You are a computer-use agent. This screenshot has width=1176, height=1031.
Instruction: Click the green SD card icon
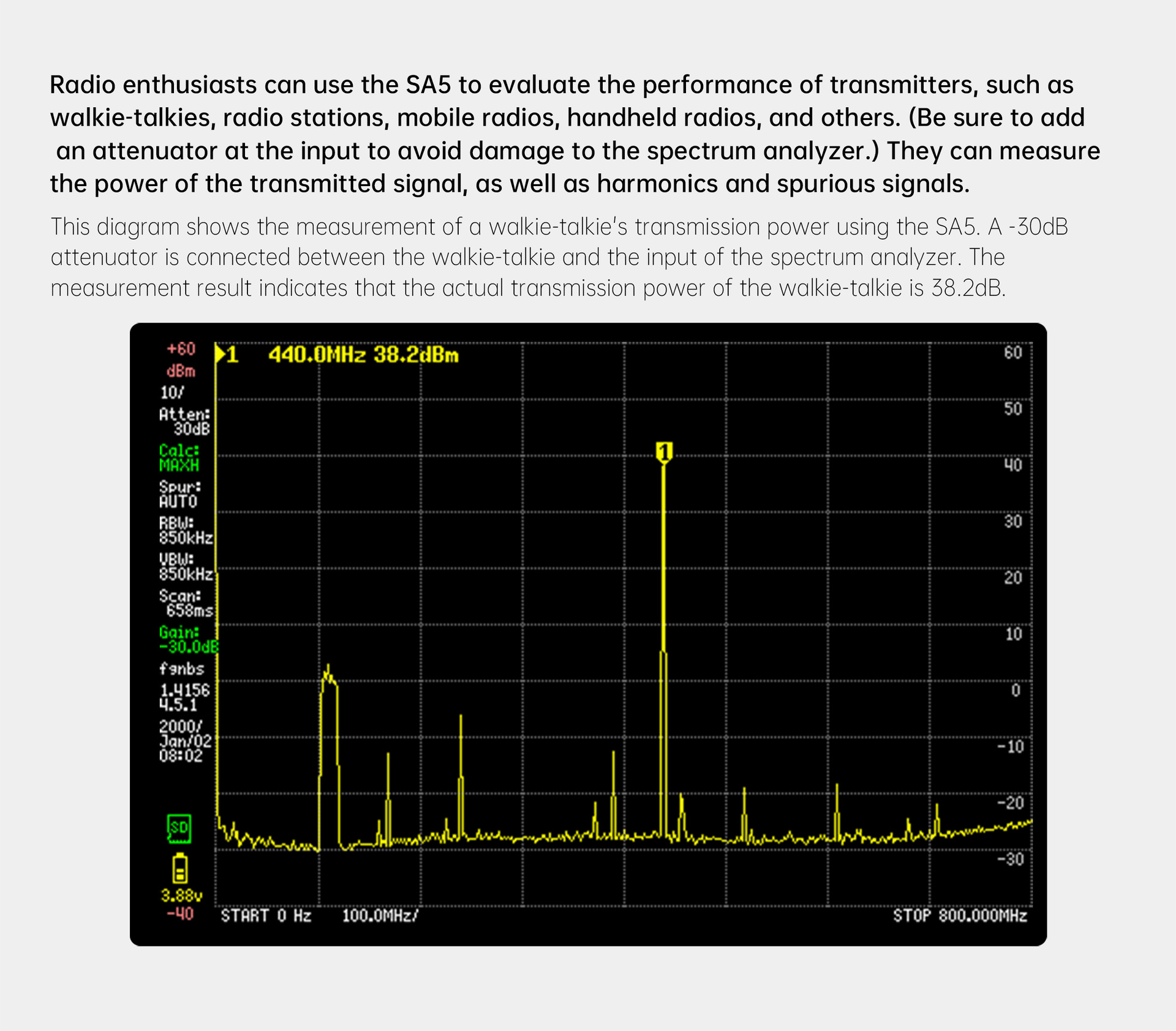pyautogui.click(x=179, y=828)
